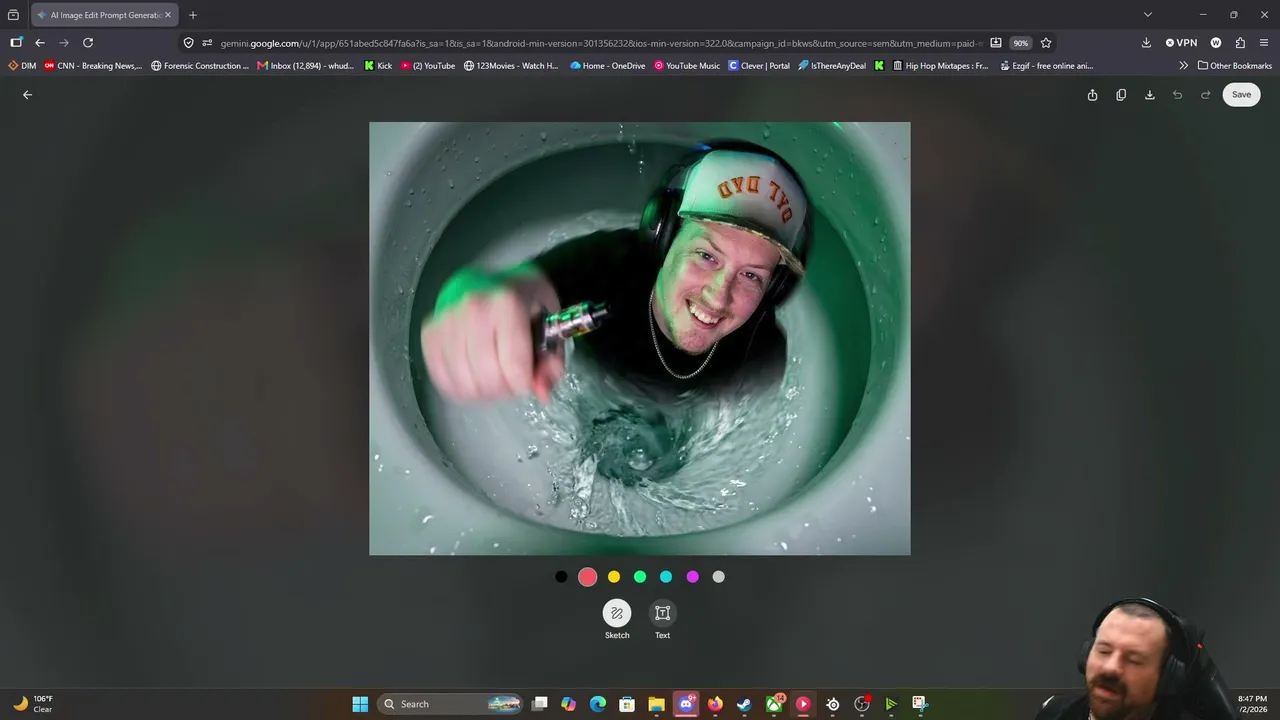Open Microsoft Store from the taskbar

(627, 704)
